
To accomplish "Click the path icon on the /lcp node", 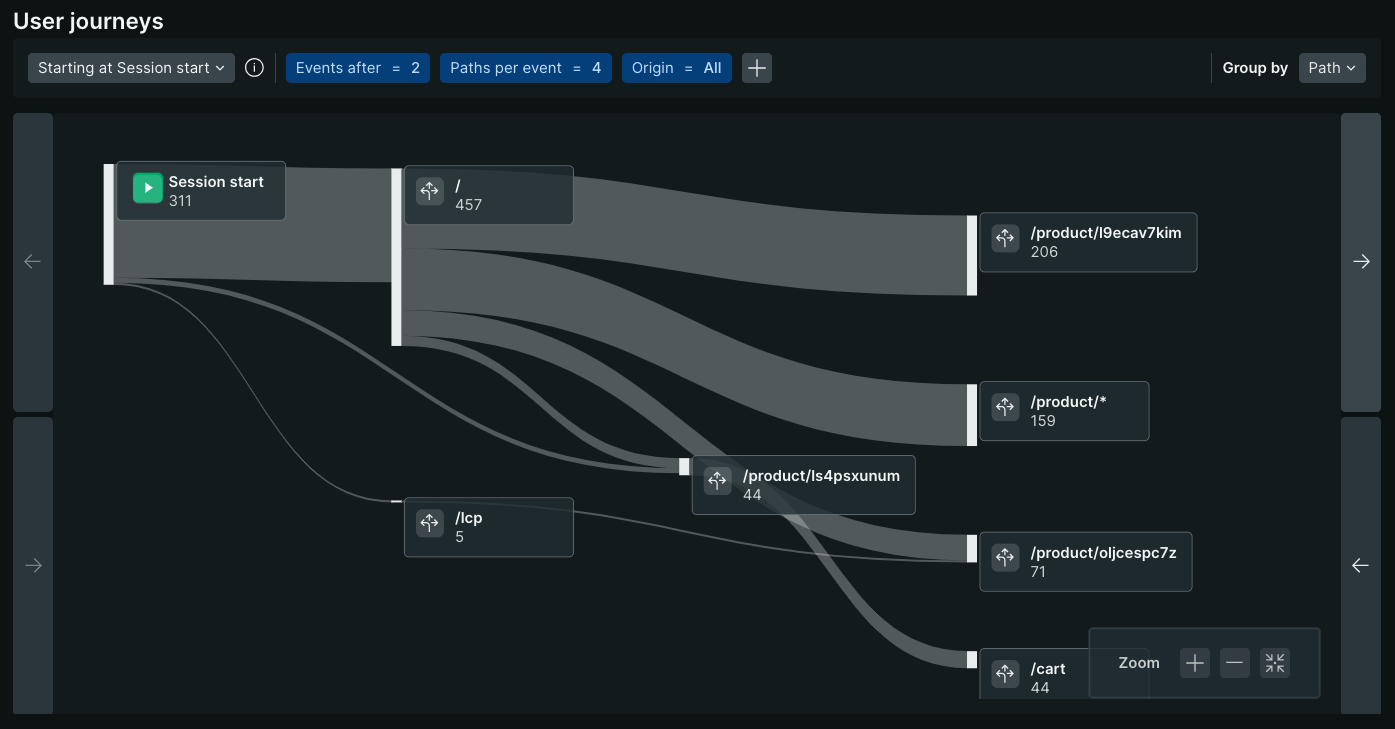I will tap(429, 523).
